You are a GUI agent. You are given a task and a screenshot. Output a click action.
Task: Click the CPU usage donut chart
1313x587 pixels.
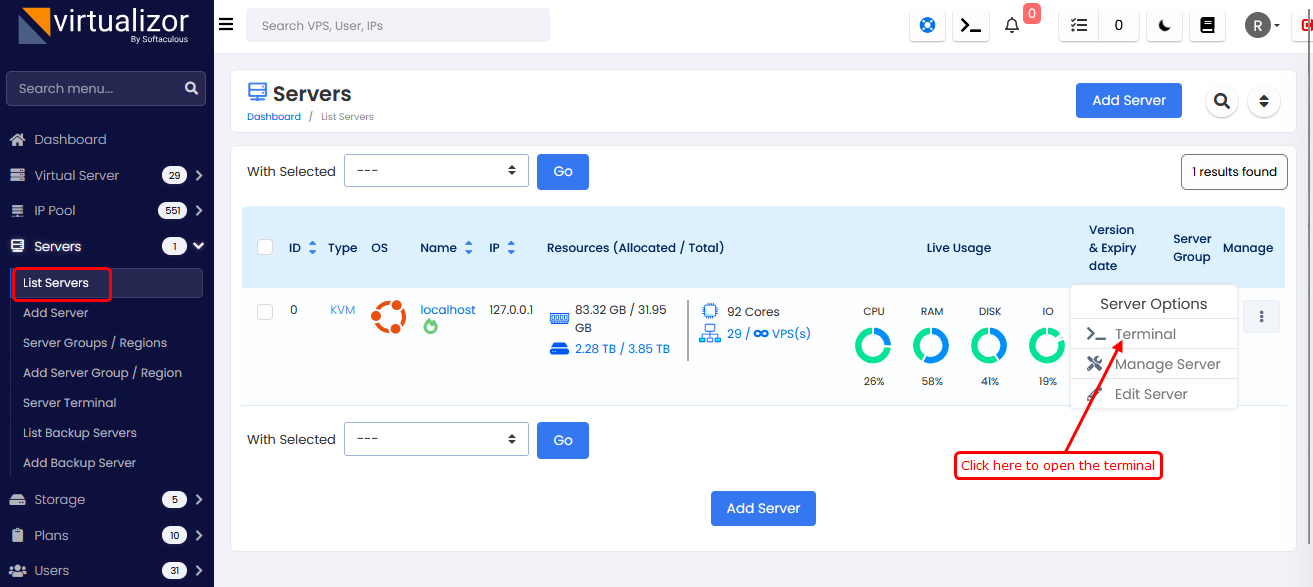873,346
